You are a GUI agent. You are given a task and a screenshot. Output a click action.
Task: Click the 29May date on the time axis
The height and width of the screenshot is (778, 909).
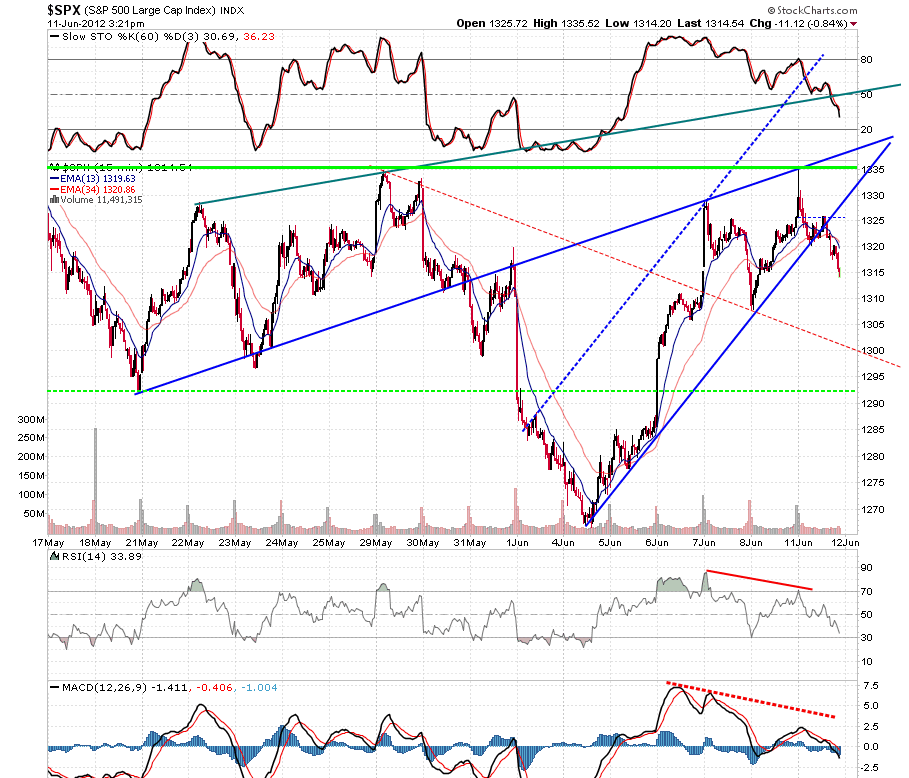tap(376, 543)
